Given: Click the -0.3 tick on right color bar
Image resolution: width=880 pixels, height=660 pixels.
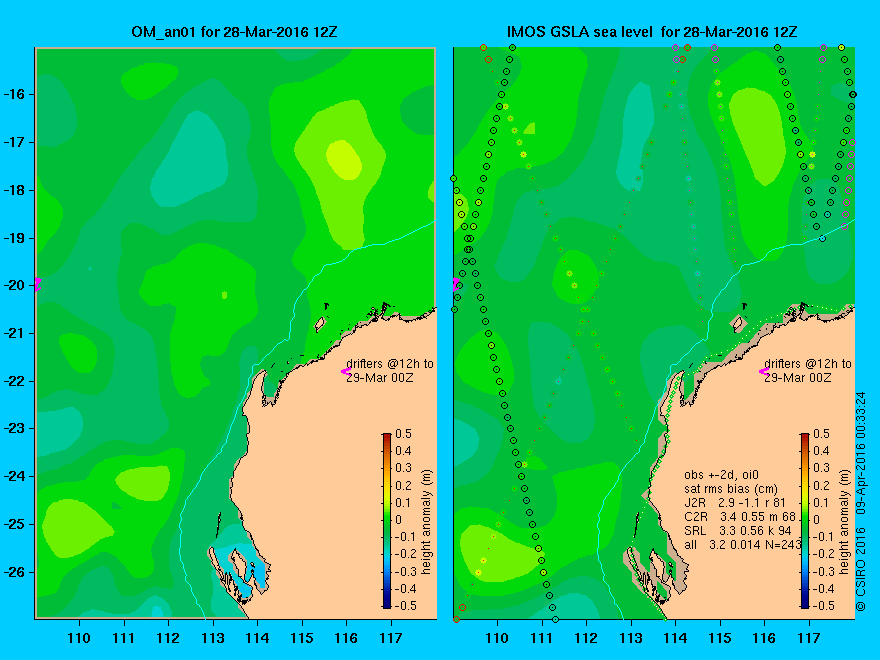Looking at the screenshot, I should click(823, 571).
